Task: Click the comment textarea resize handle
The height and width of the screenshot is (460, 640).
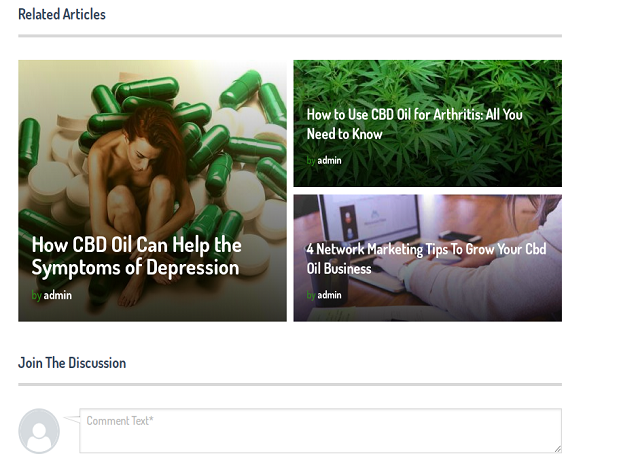Action: click(x=558, y=449)
